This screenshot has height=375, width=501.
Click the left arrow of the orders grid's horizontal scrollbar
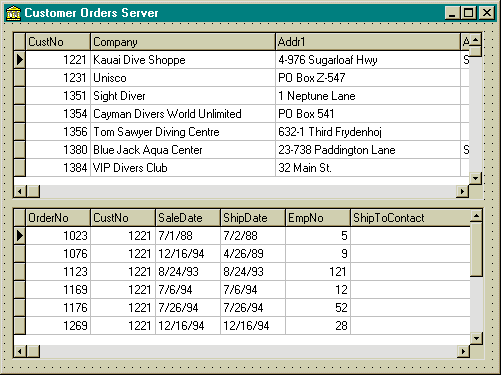(20, 351)
